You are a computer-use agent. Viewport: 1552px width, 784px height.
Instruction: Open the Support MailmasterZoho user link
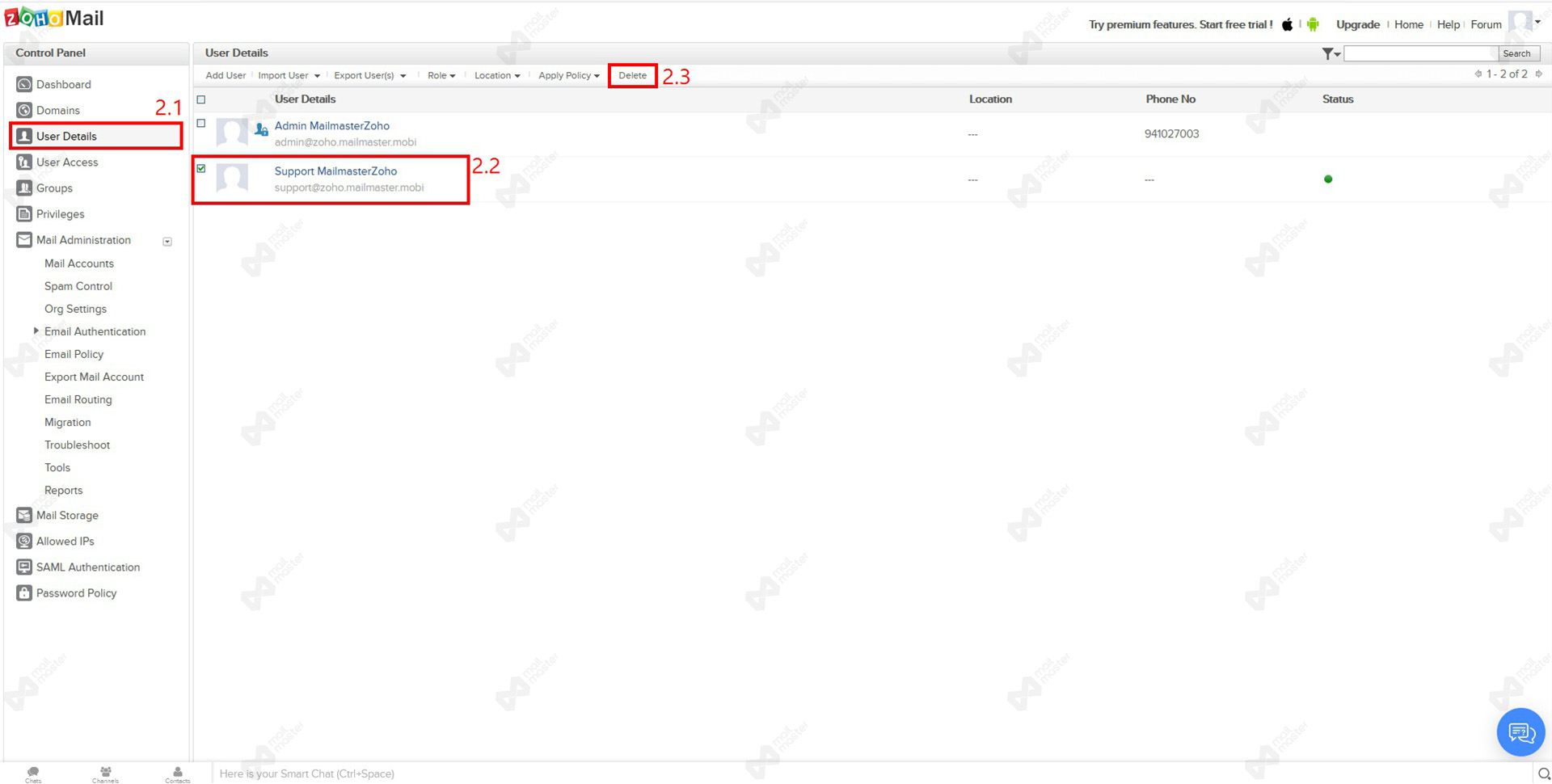click(335, 171)
